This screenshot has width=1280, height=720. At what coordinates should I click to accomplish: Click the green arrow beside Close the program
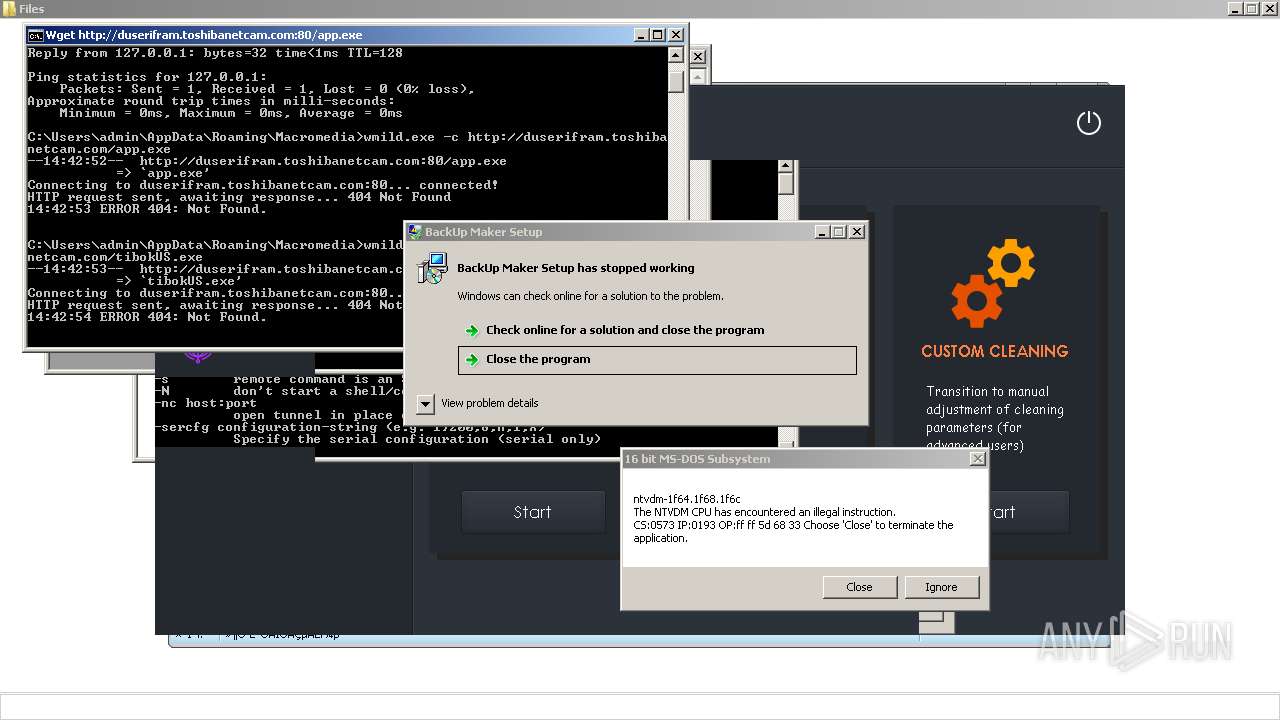click(472, 360)
